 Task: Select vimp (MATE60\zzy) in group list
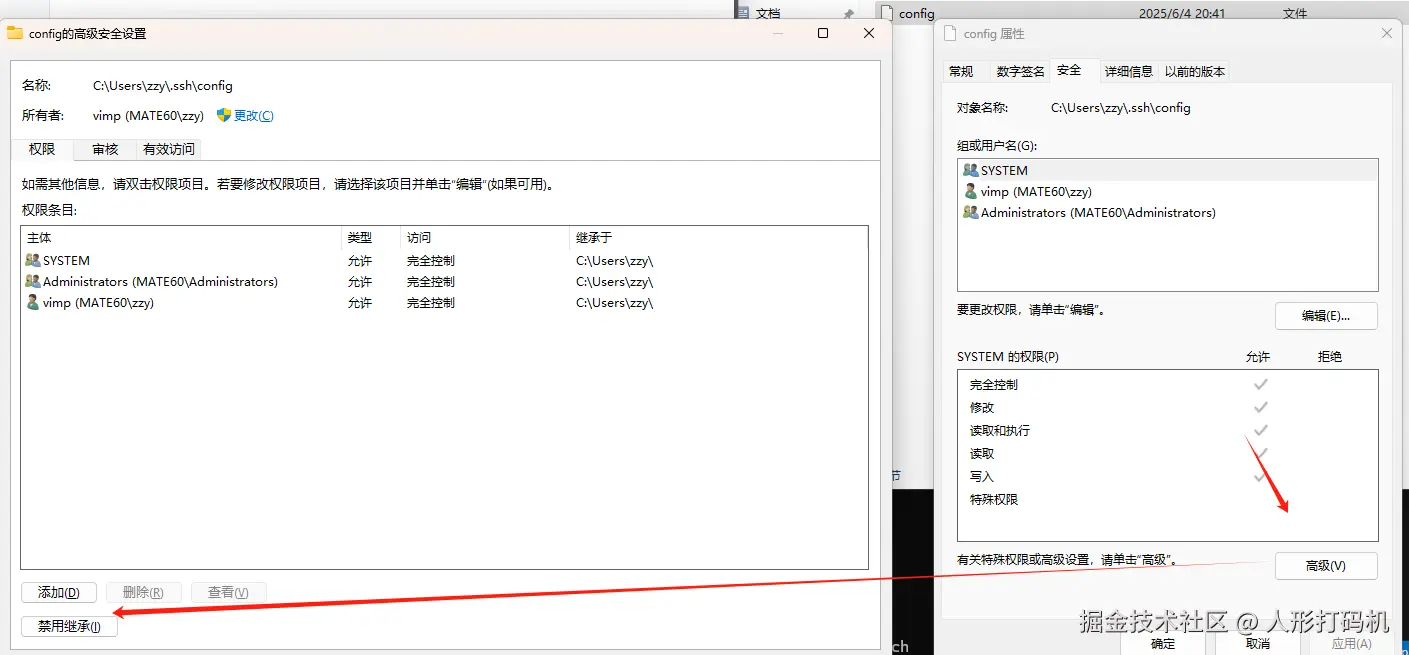1167,191
